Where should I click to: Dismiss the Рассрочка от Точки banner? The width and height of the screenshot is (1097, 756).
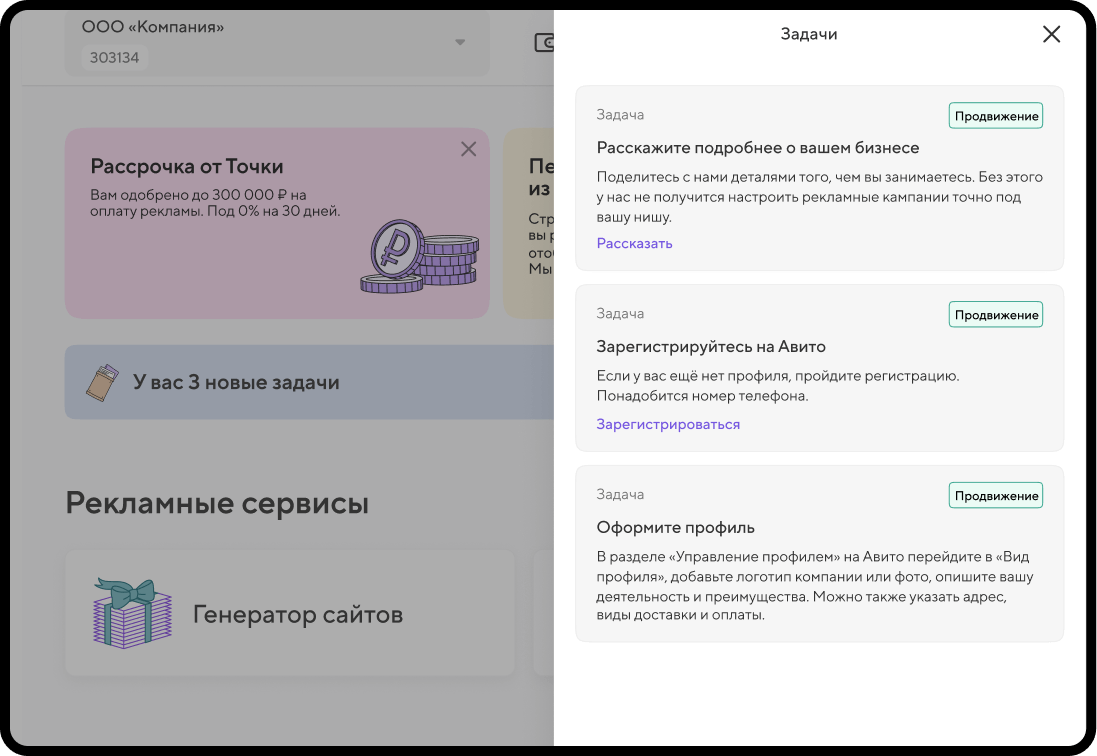468,148
